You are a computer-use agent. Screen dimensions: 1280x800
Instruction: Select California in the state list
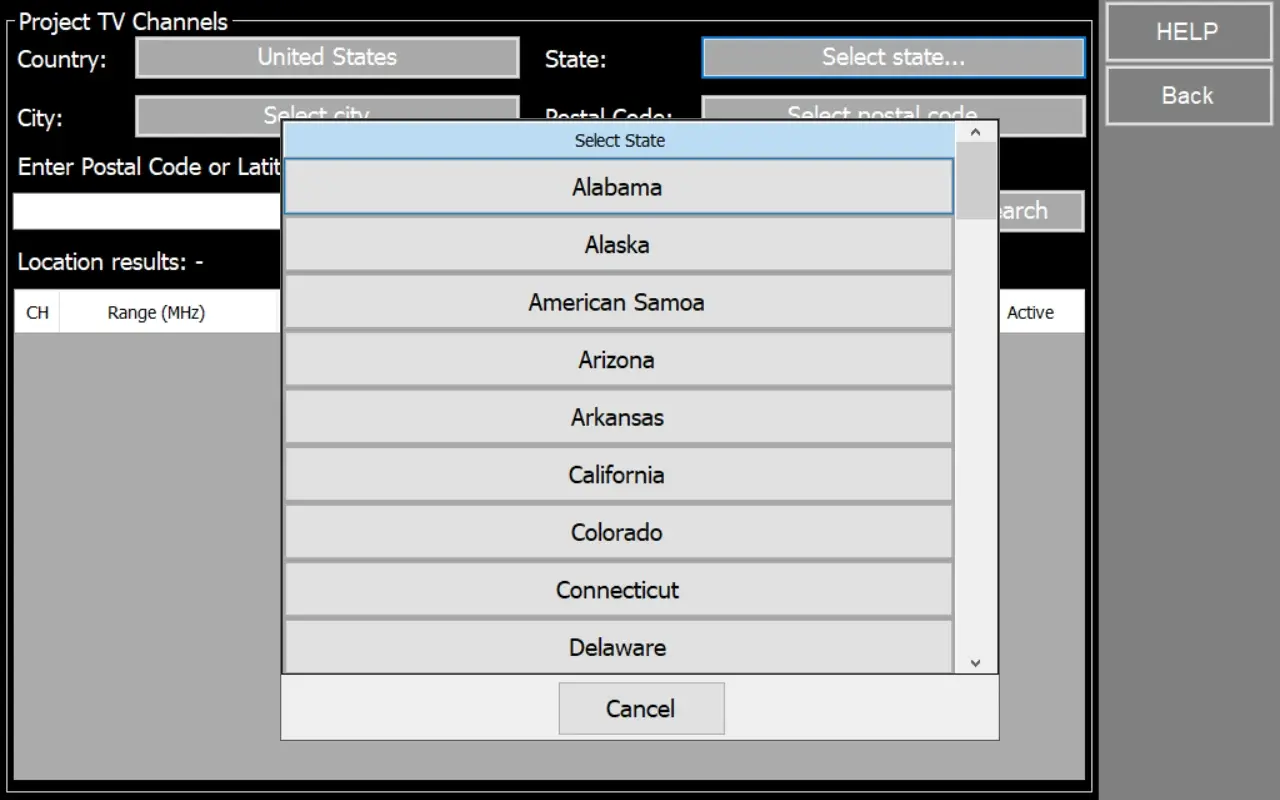click(x=618, y=475)
